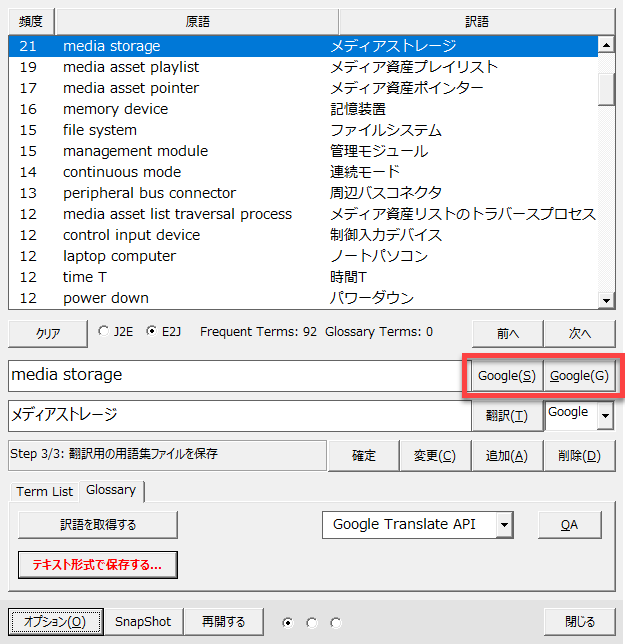The height and width of the screenshot is (644, 625).
Task: Click the テキスト形式で保存する button
Action: point(98,564)
